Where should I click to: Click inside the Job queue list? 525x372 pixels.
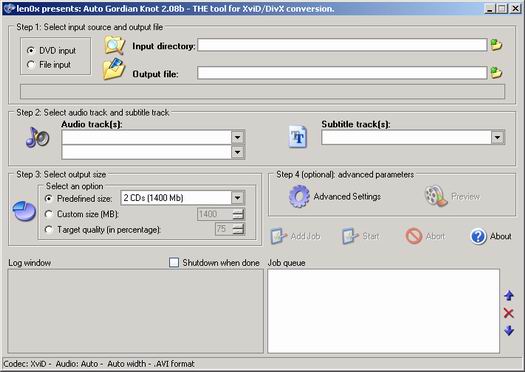pos(383,311)
